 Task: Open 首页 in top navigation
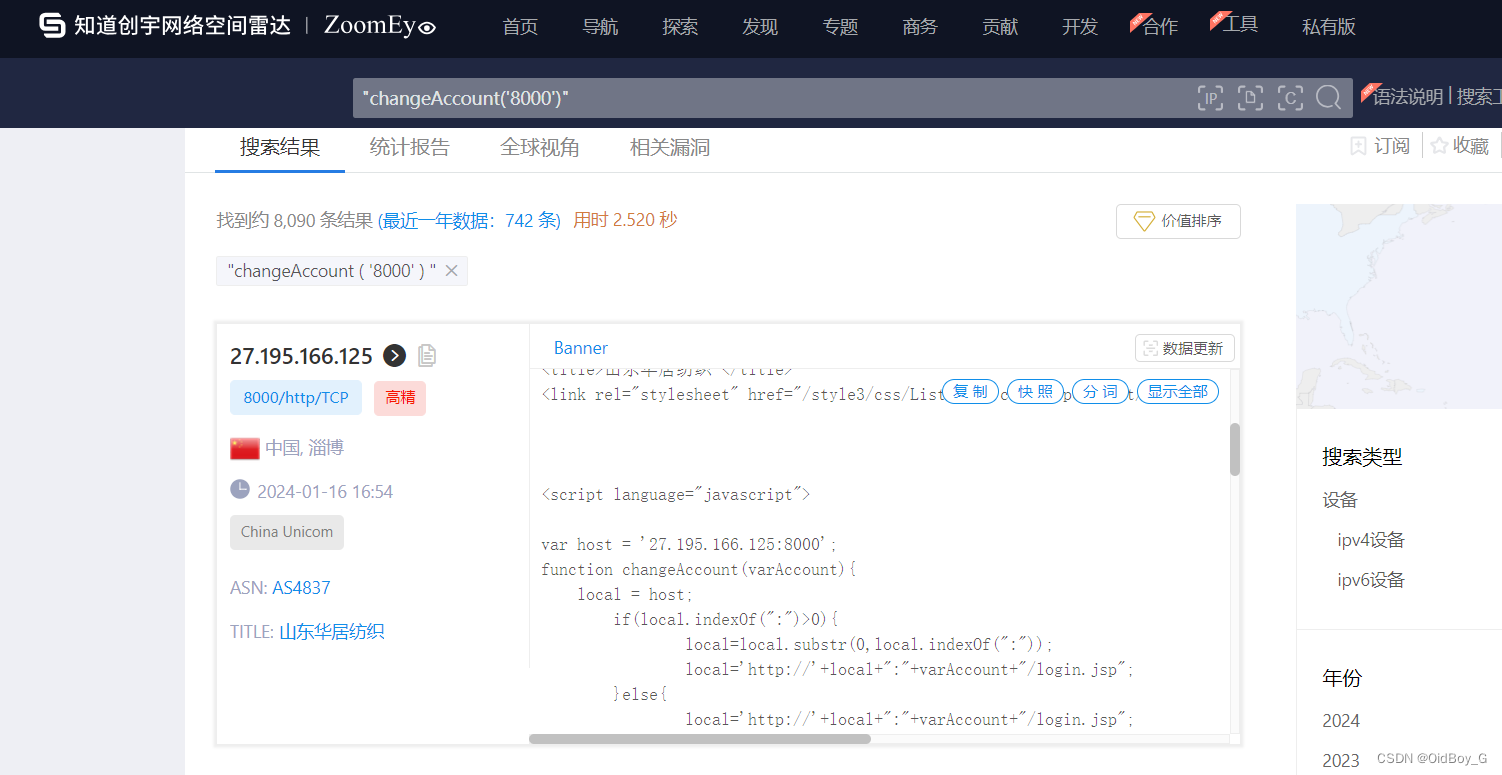tap(520, 27)
